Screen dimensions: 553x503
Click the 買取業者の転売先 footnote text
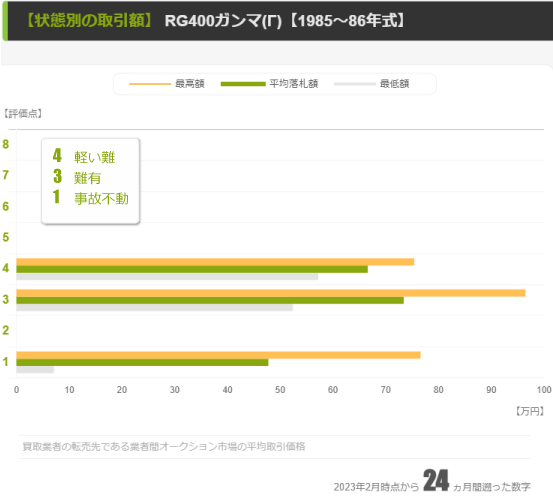[164, 447]
